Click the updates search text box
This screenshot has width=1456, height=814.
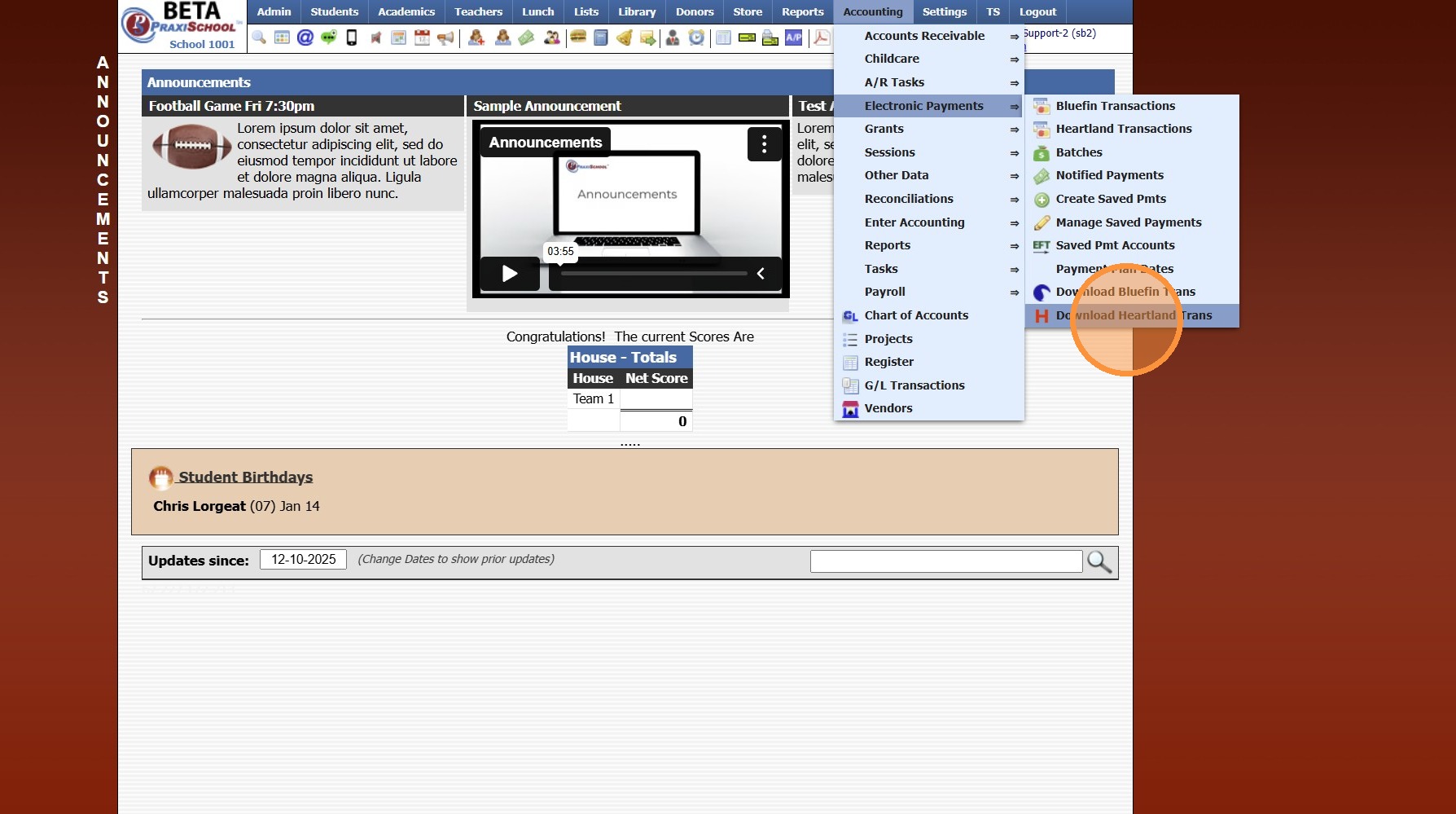point(946,561)
